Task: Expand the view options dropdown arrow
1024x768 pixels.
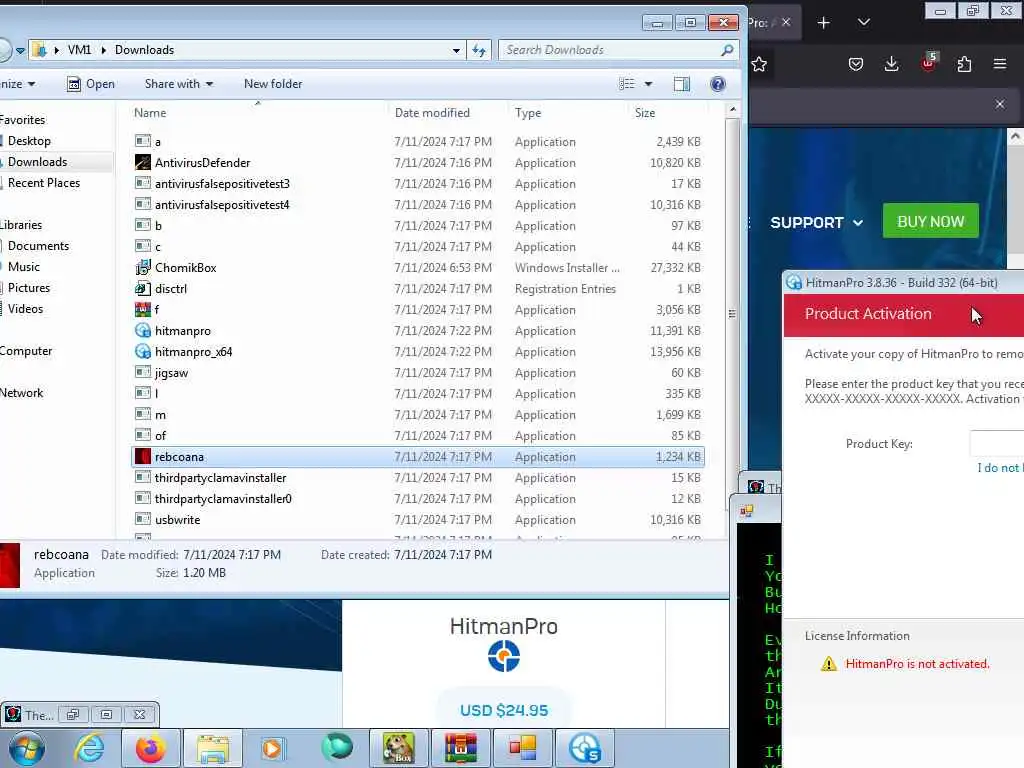Action: click(x=648, y=84)
